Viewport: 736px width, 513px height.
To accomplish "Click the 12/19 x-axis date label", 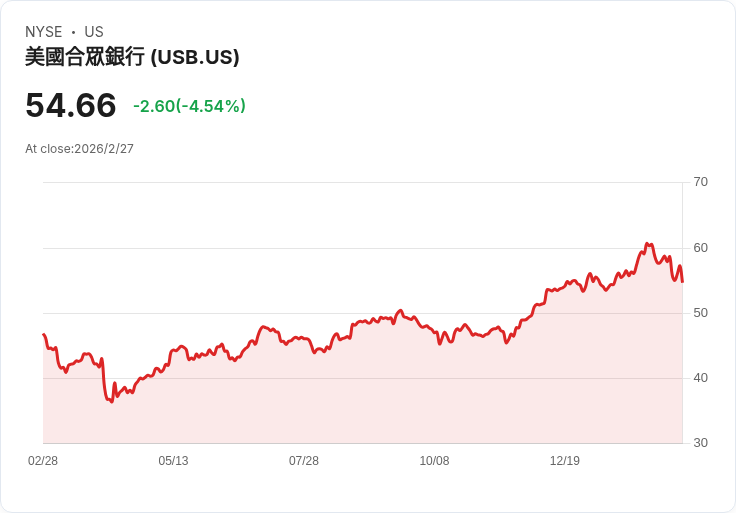I will [565, 461].
